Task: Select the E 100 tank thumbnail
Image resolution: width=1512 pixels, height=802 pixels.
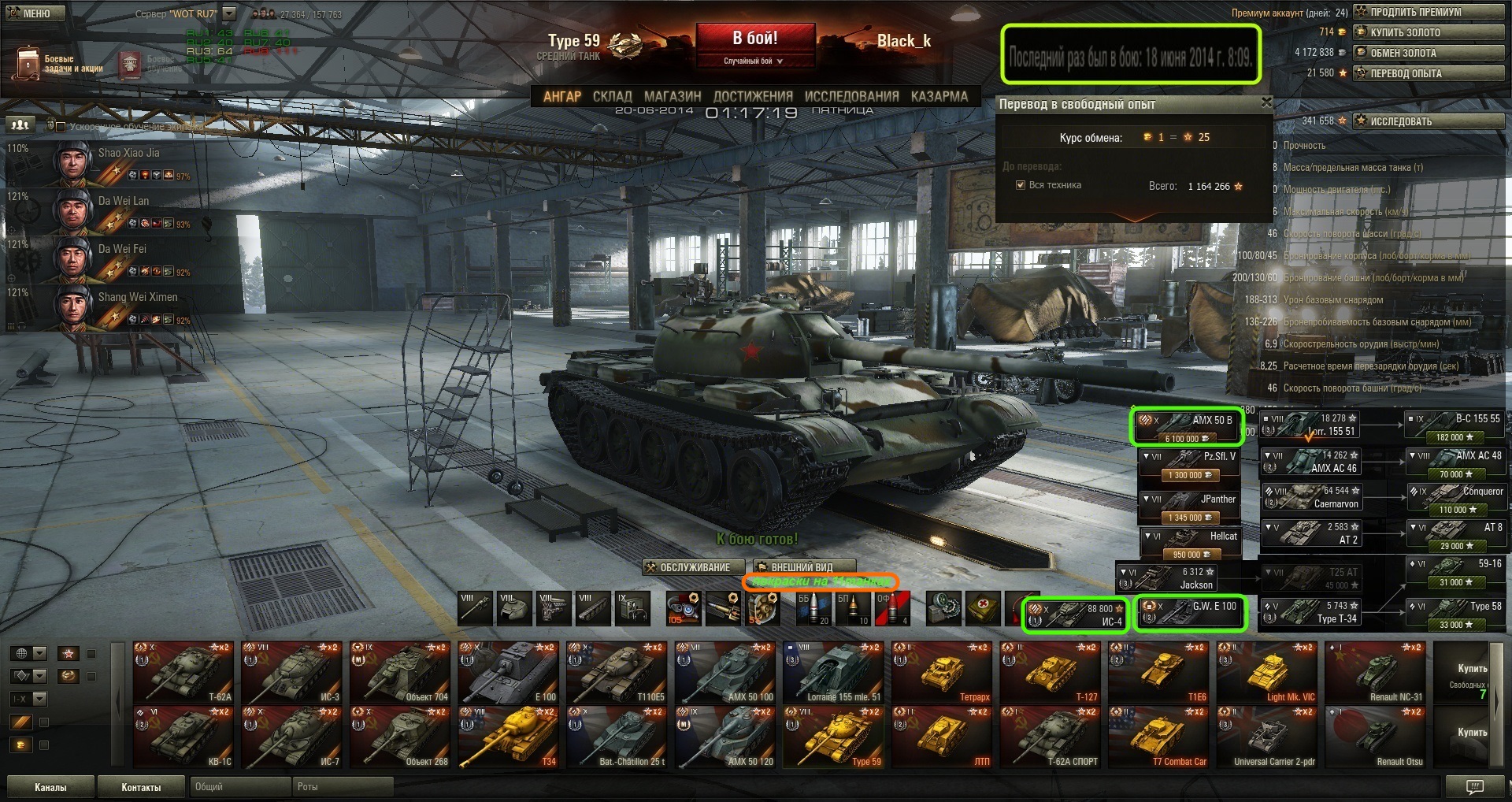Action: coord(509,672)
